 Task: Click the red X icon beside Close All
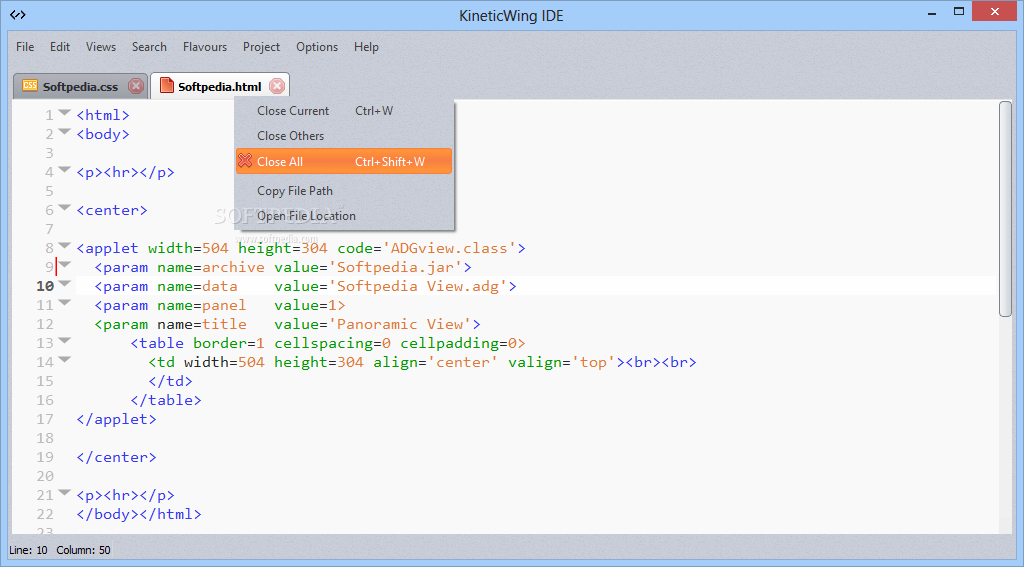tap(245, 161)
